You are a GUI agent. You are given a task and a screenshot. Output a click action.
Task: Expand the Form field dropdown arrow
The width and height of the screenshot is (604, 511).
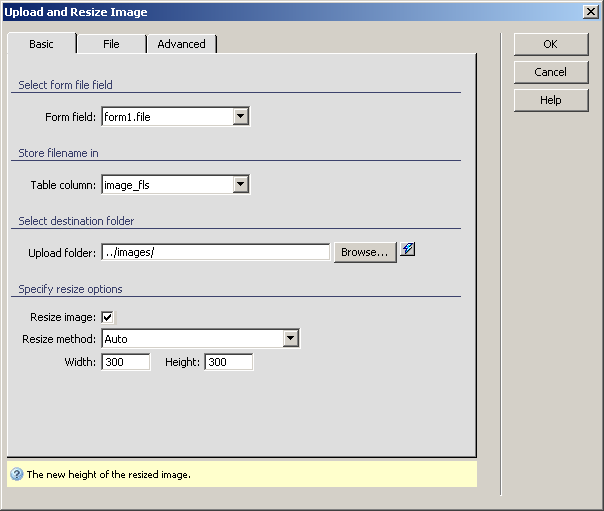240,117
